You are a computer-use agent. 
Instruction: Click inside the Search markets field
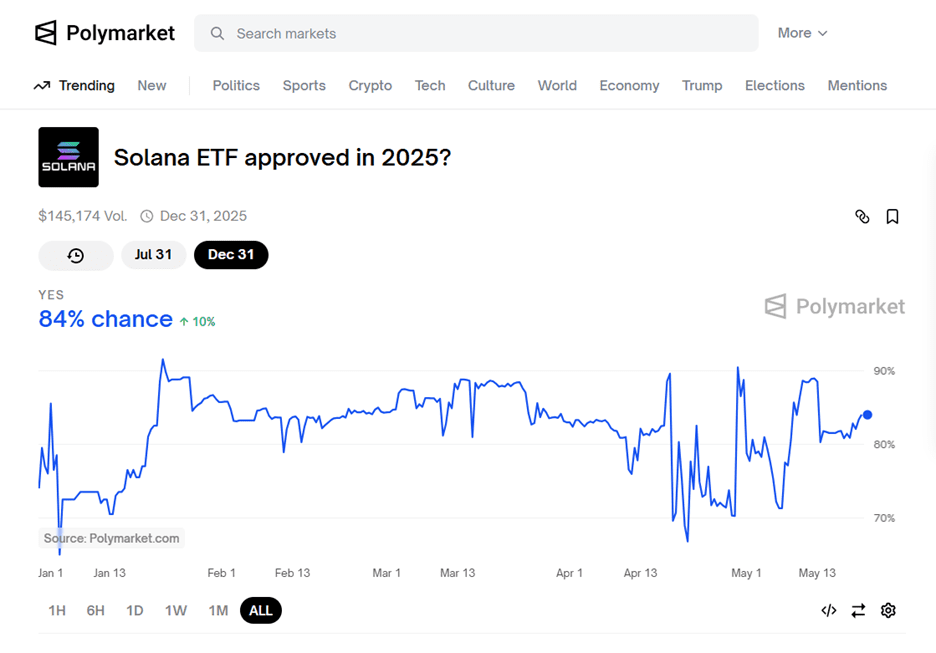(476, 33)
